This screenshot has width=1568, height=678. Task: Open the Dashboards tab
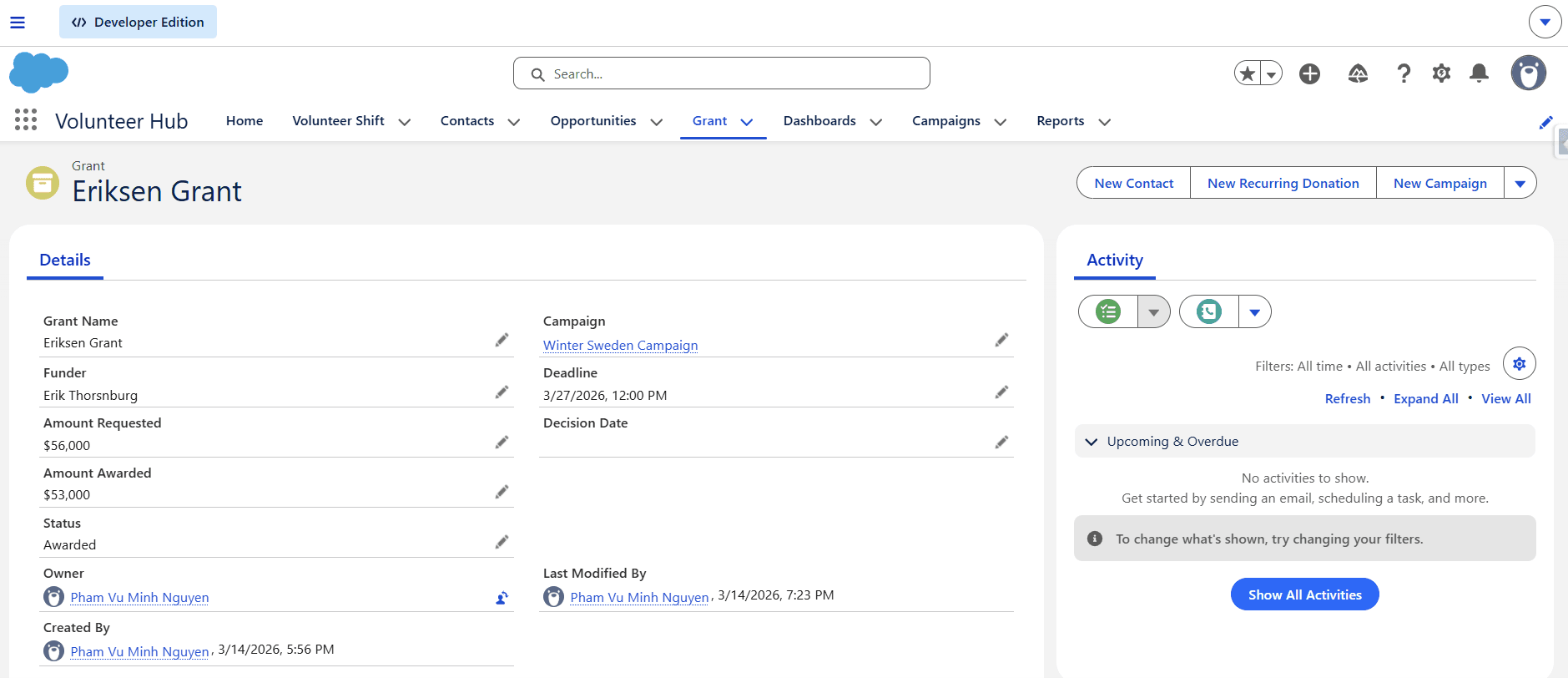[819, 121]
